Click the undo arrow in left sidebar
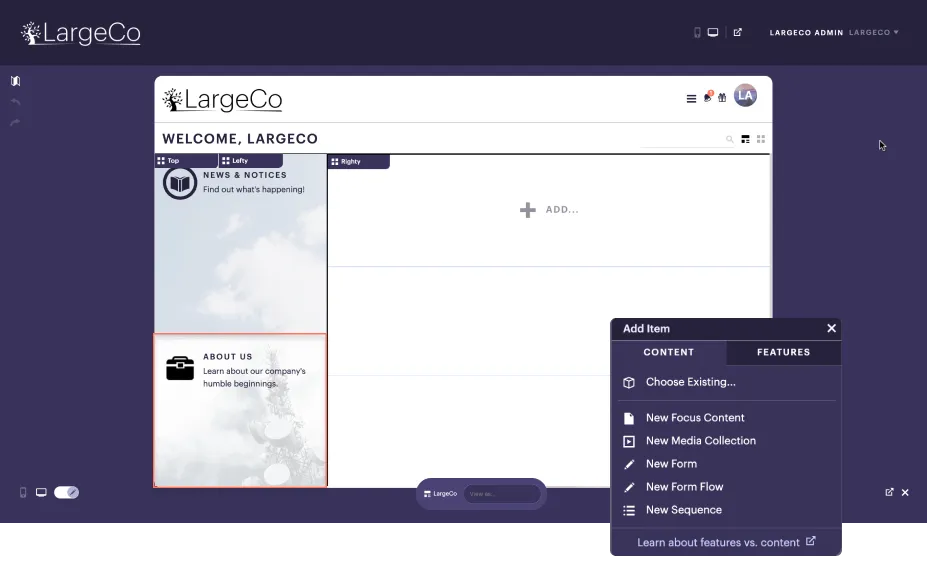 point(16,102)
